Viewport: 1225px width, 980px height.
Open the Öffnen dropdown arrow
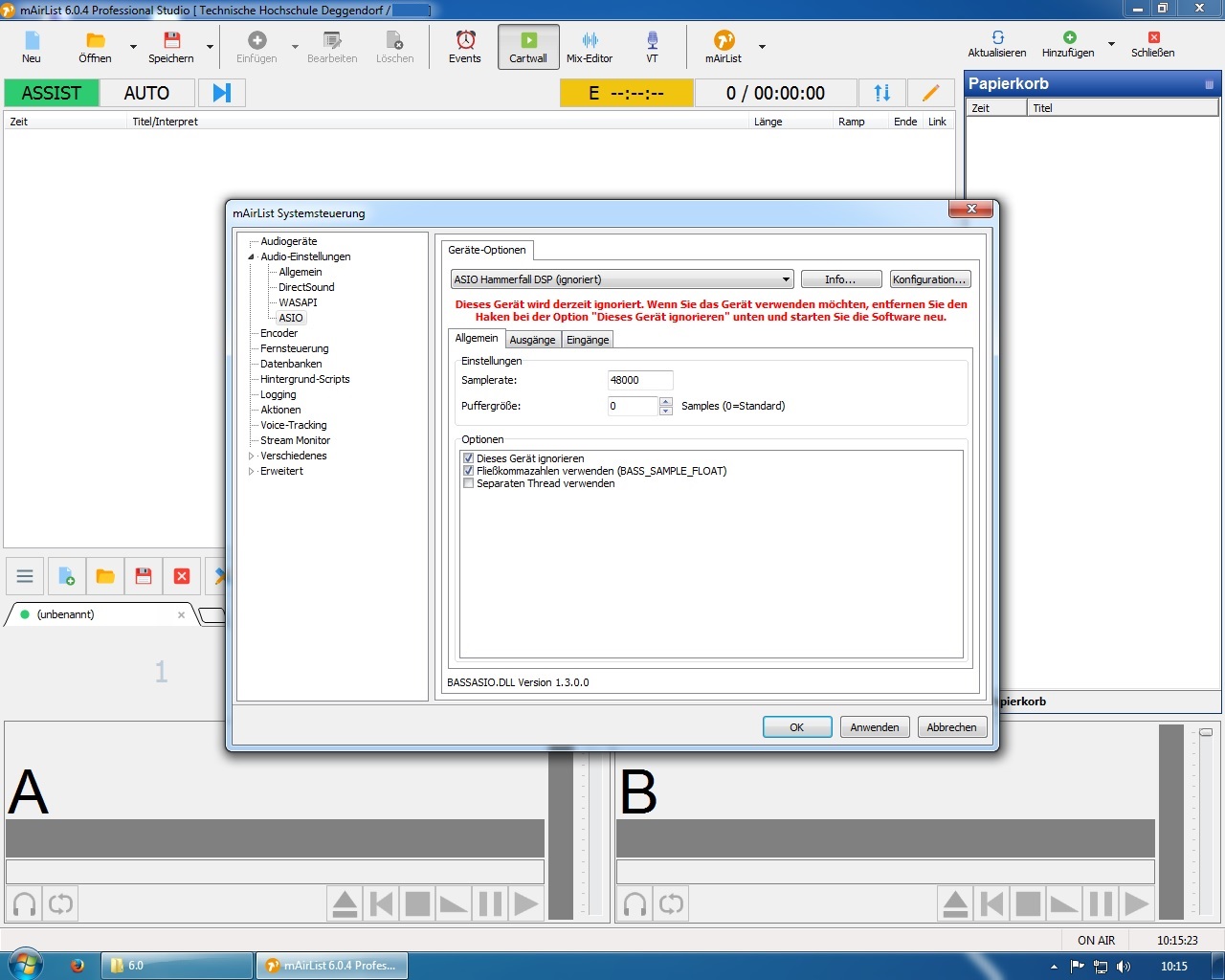pos(133,47)
